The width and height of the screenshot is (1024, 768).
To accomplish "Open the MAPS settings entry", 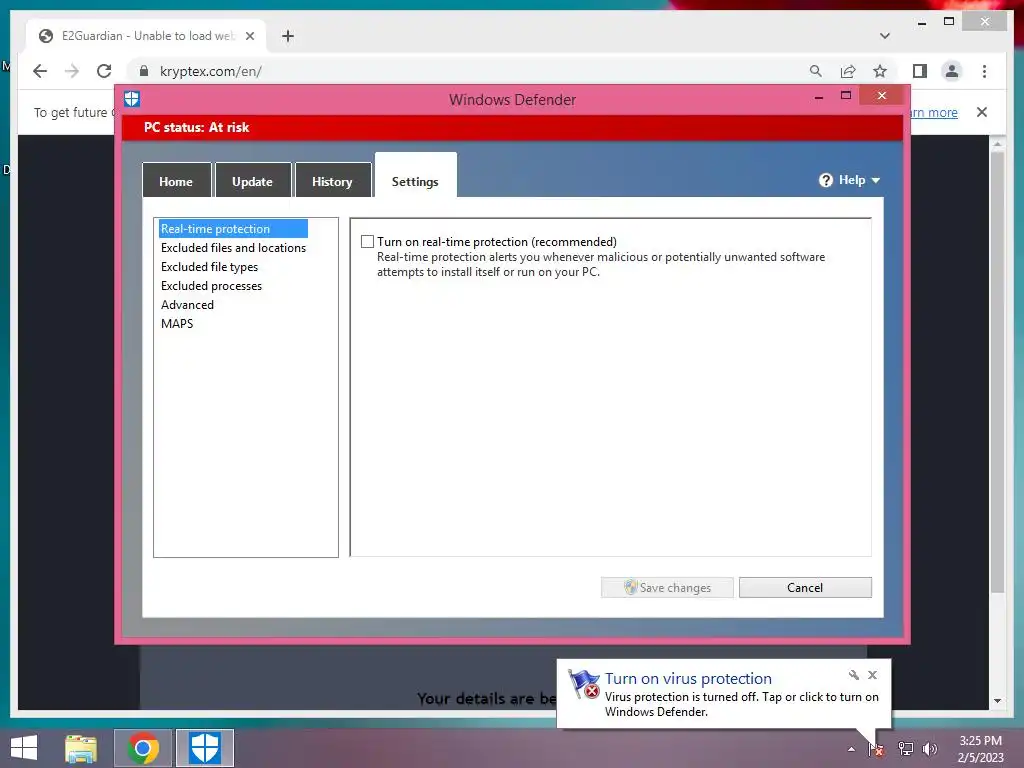I will 177,323.
